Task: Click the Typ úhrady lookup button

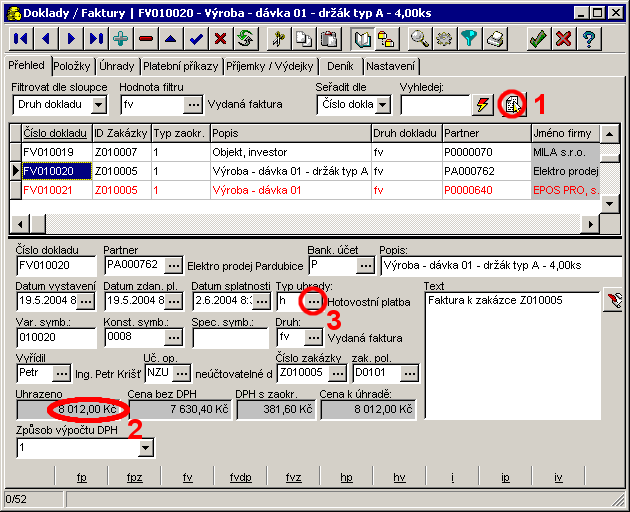Action: click(x=313, y=301)
